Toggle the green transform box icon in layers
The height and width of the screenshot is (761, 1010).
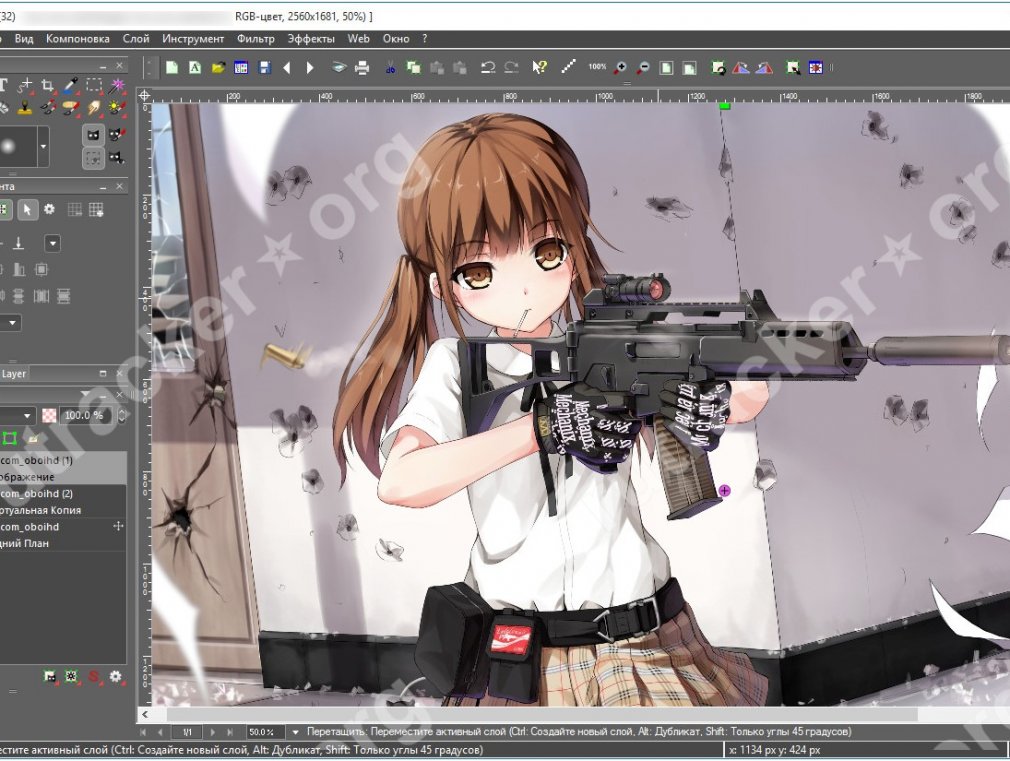(x=10, y=439)
